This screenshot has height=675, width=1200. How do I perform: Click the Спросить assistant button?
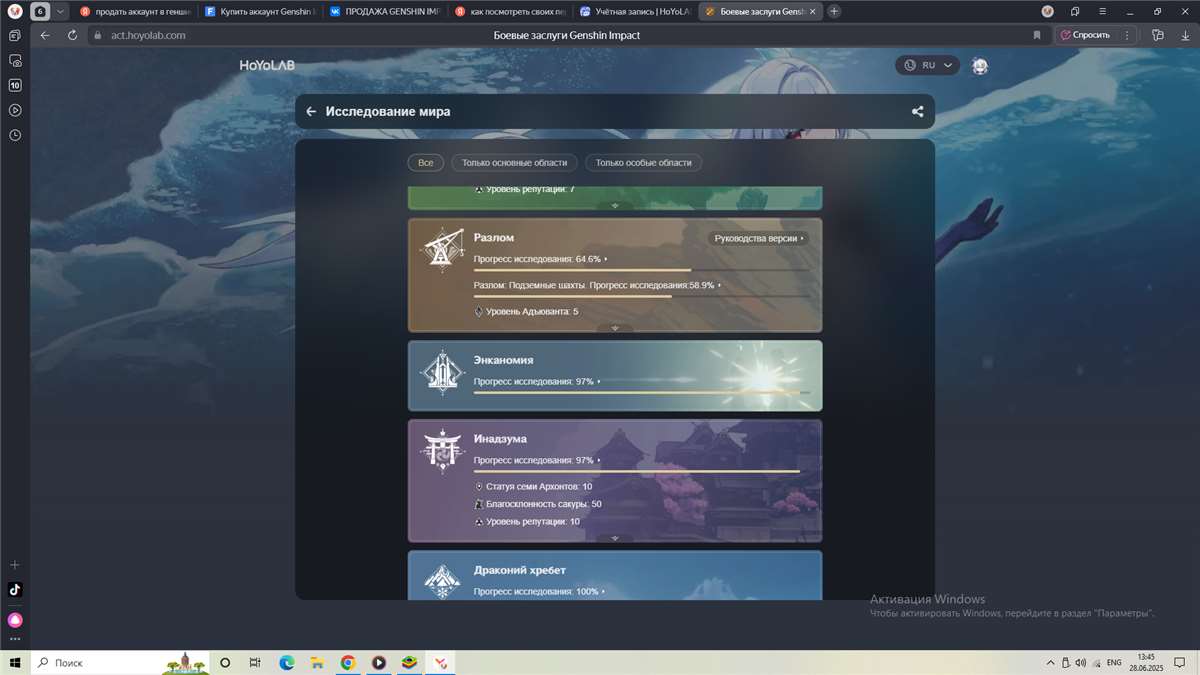pos(1085,35)
